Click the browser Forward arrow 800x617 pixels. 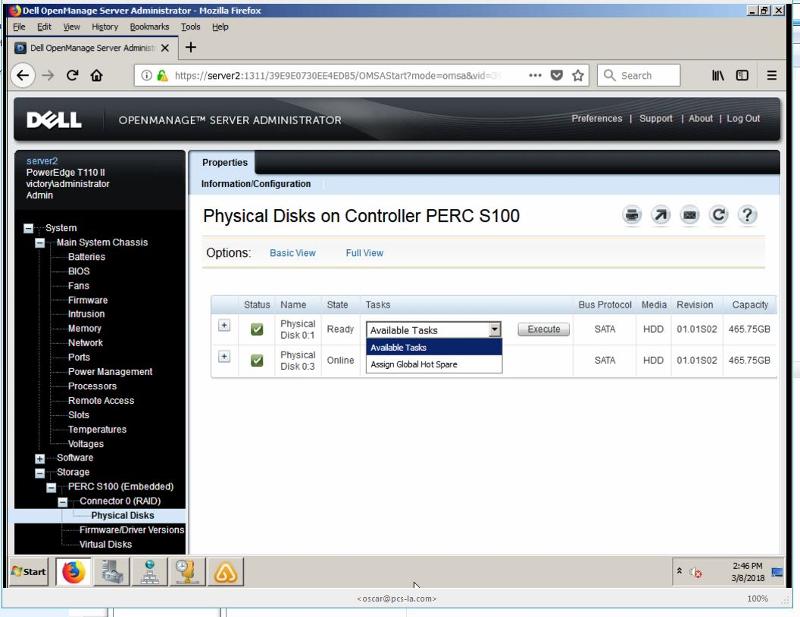[48, 76]
